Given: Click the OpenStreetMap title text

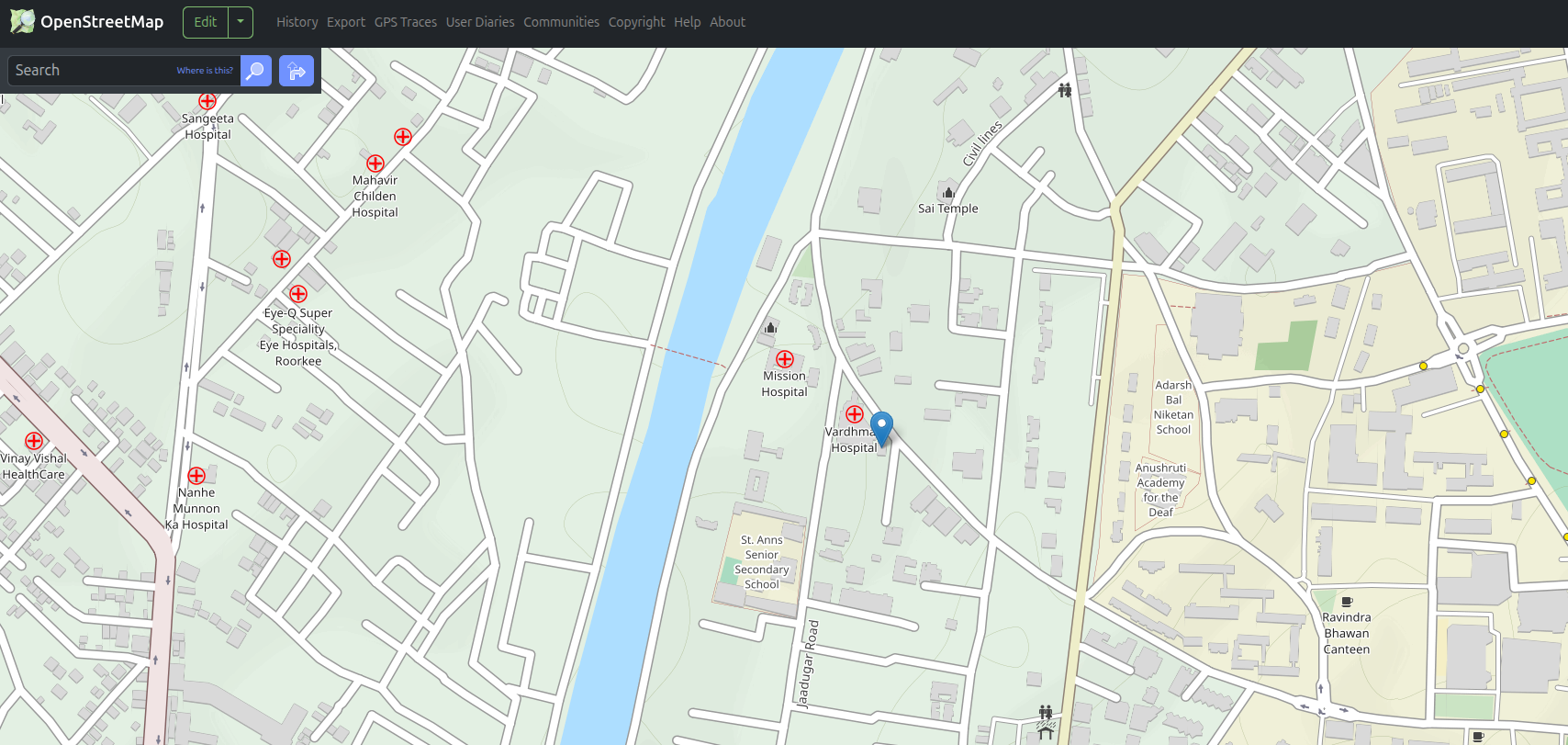Looking at the screenshot, I should click(102, 22).
